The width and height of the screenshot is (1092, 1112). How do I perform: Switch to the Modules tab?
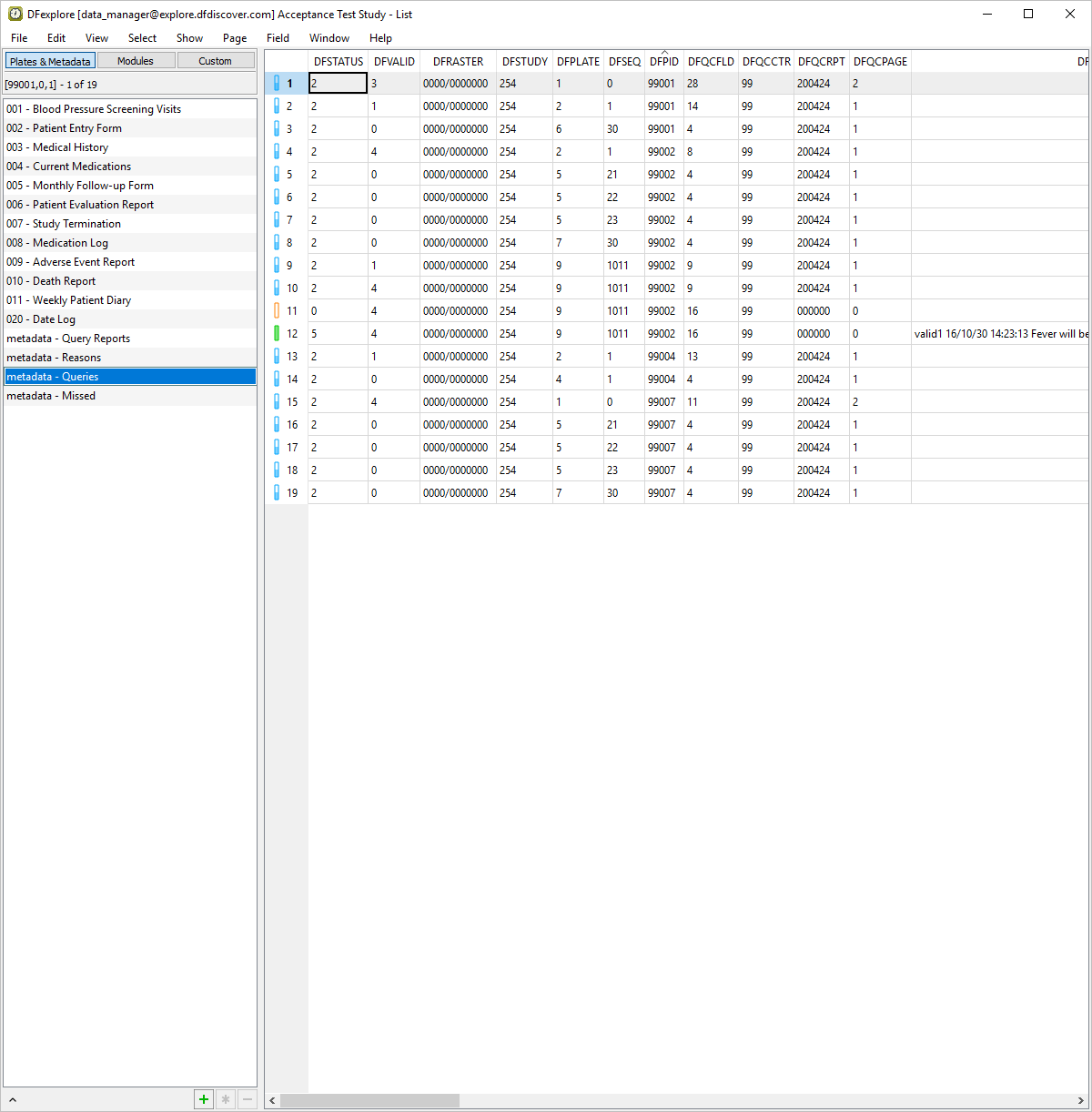tap(136, 61)
